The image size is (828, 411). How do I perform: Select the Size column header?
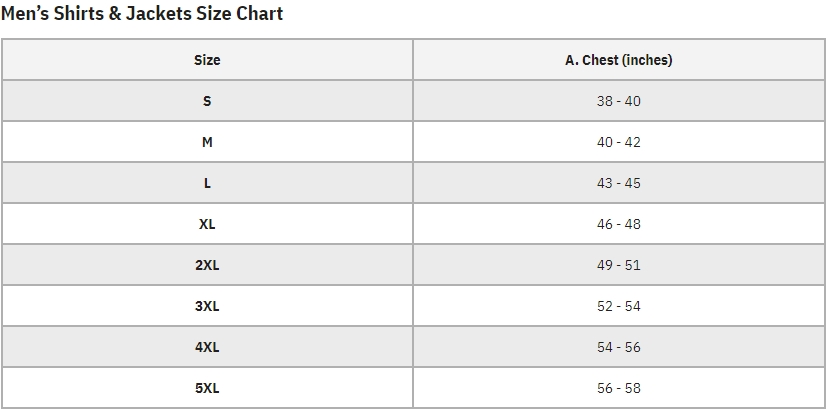[207, 60]
